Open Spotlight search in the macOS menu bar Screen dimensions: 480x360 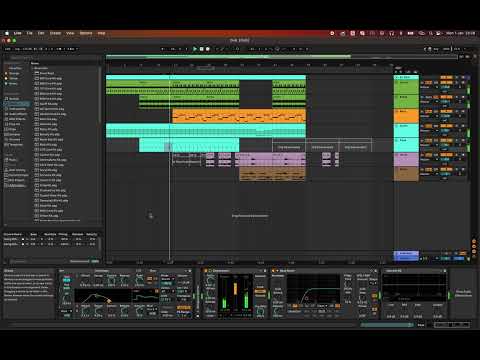(431, 33)
